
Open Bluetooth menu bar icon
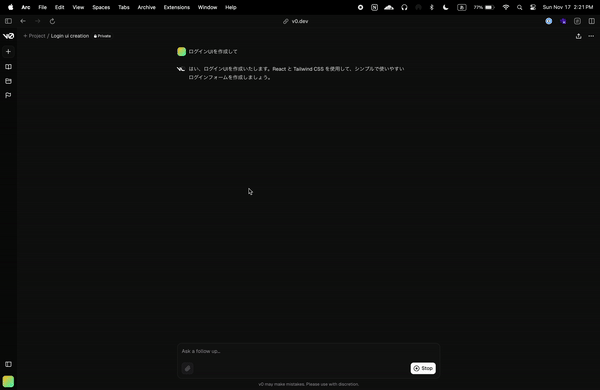point(432,7)
